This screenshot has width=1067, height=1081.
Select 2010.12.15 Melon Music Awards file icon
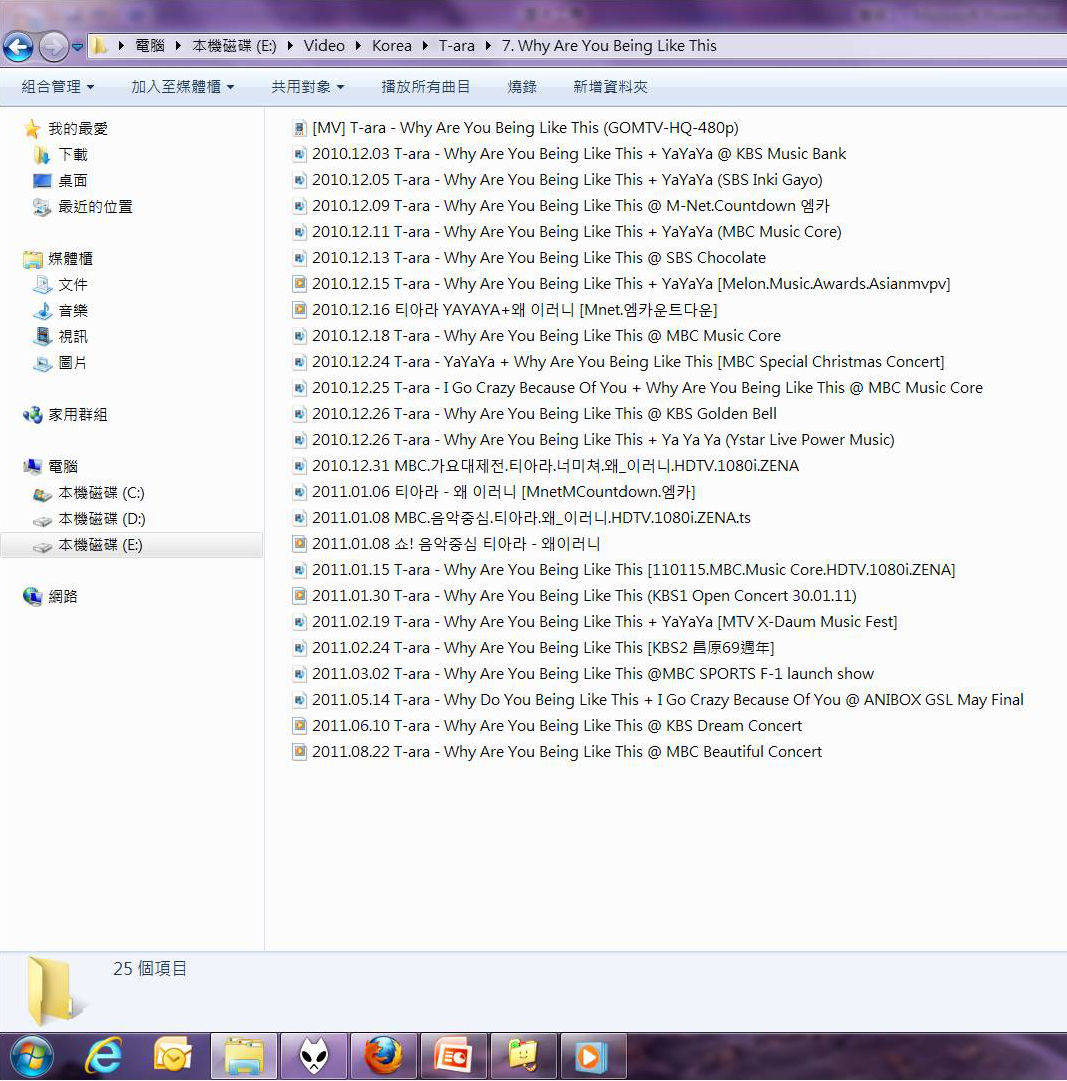[299, 284]
